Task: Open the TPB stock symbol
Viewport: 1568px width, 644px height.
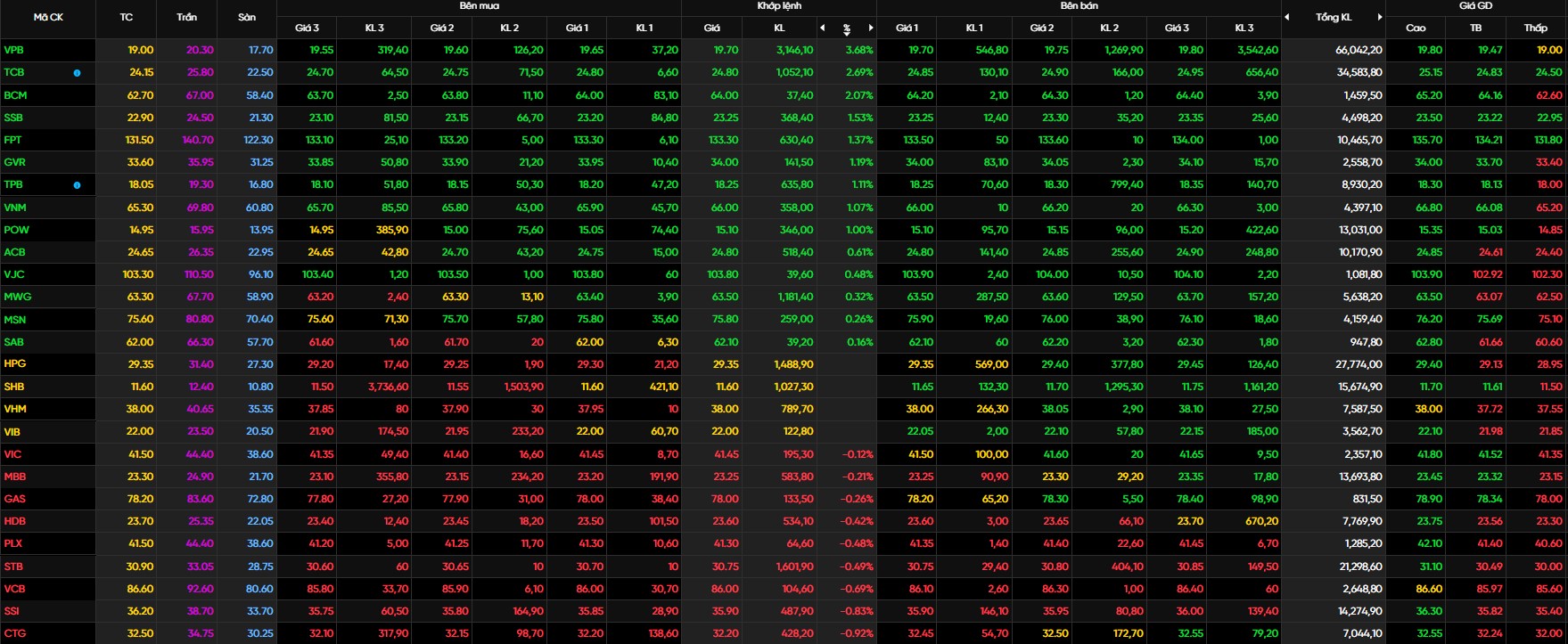Action: pos(12,184)
